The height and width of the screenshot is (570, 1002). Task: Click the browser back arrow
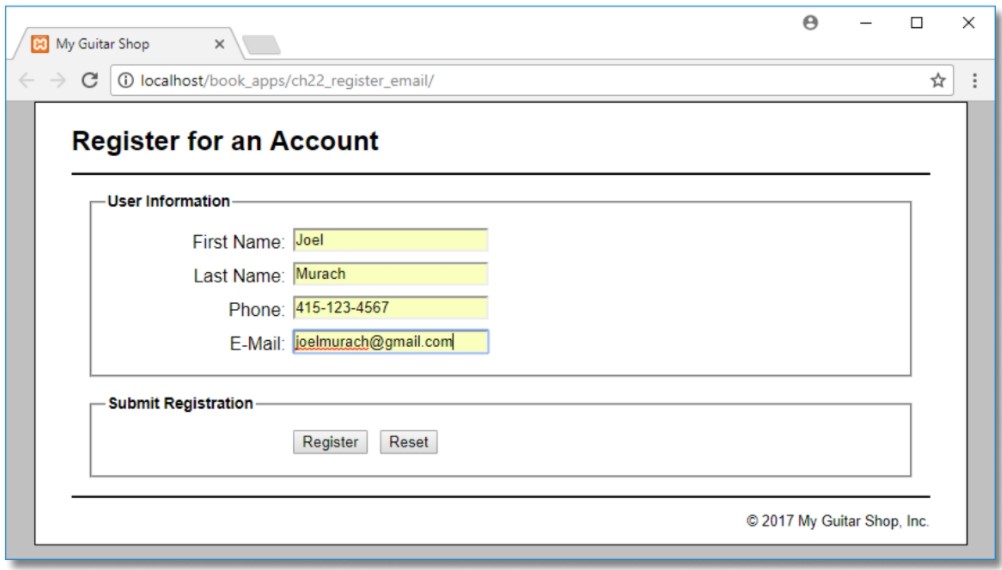pos(26,81)
